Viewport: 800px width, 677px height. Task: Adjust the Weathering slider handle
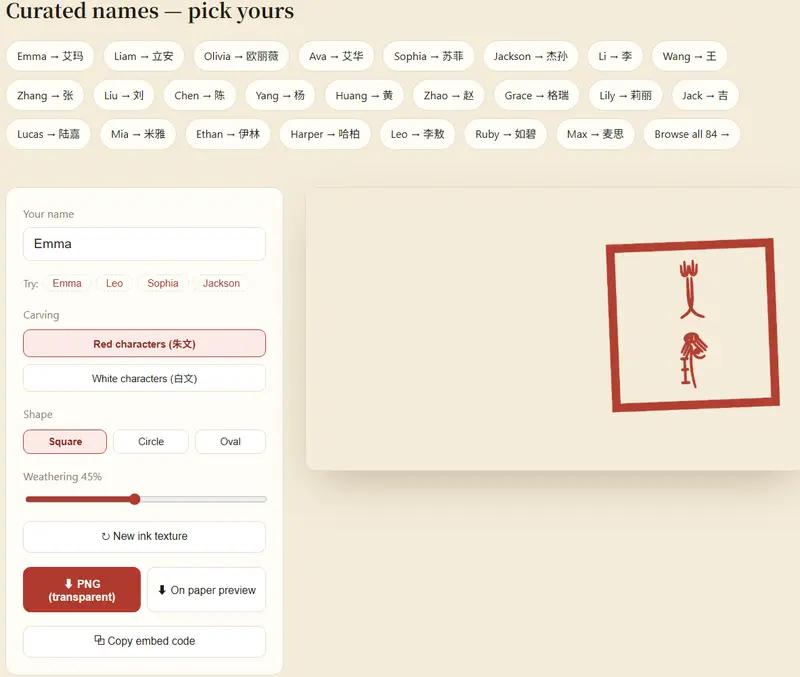(x=135, y=499)
